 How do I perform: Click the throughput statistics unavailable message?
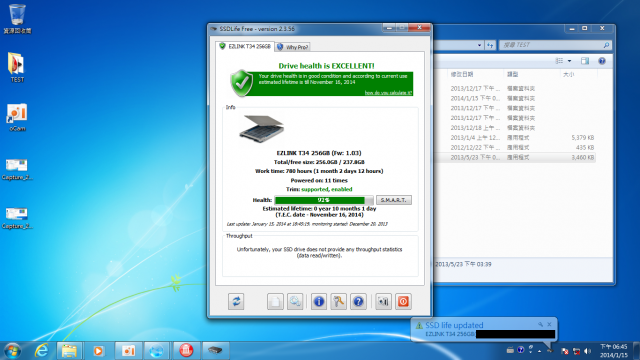(x=319, y=252)
